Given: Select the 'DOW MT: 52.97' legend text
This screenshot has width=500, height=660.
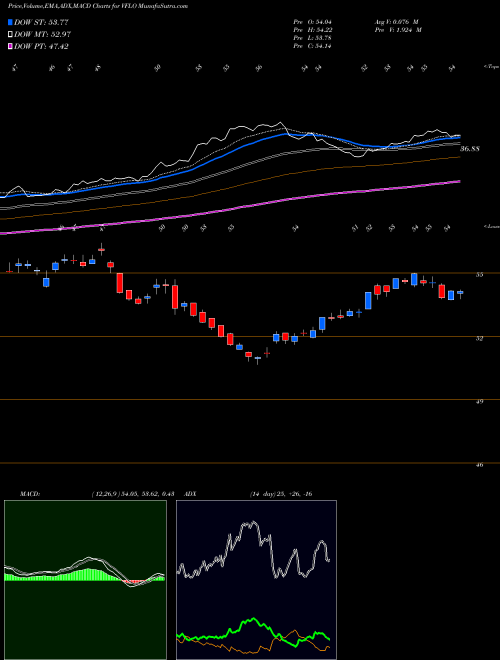Looking at the screenshot, I should [42, 34].
